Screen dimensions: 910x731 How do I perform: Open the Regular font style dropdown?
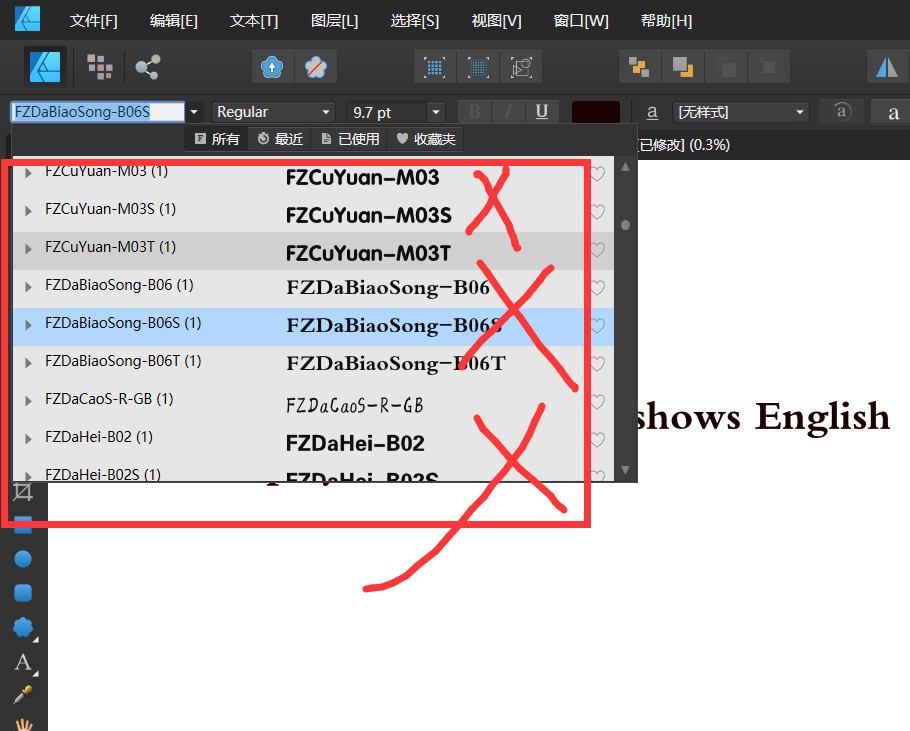[274, 112]
